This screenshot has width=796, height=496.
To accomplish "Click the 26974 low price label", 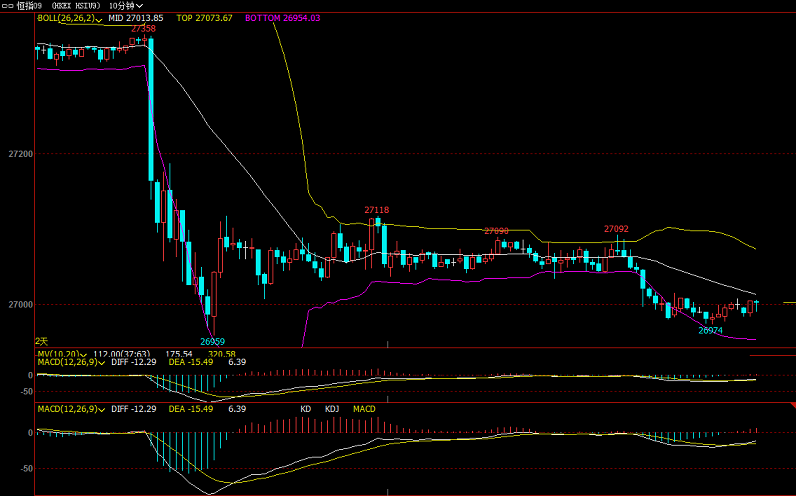I will tap(710, 330).
